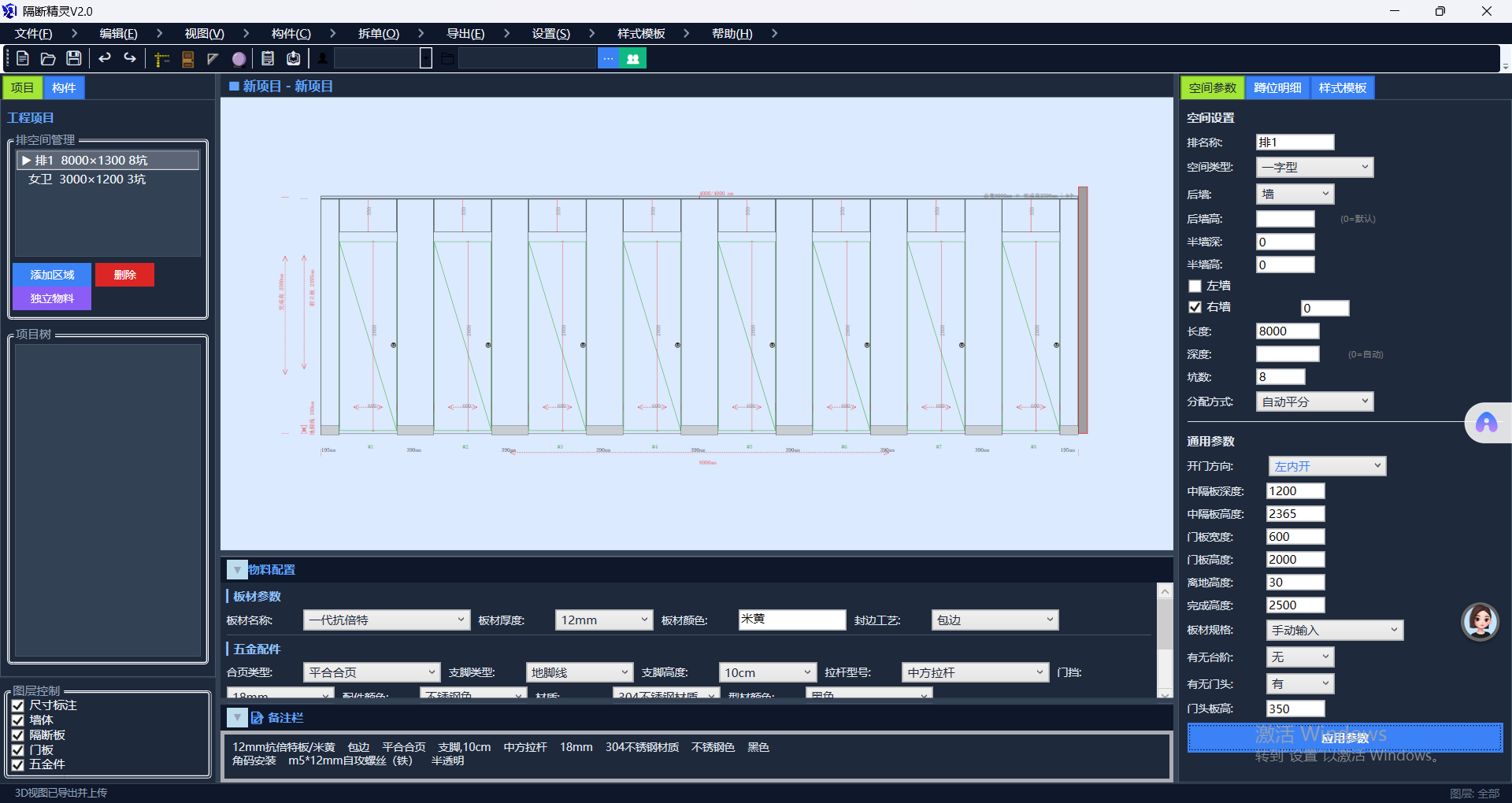Toggle 尺寸标注 layer checkbox
1512x803 pixels.
(18, 705)
